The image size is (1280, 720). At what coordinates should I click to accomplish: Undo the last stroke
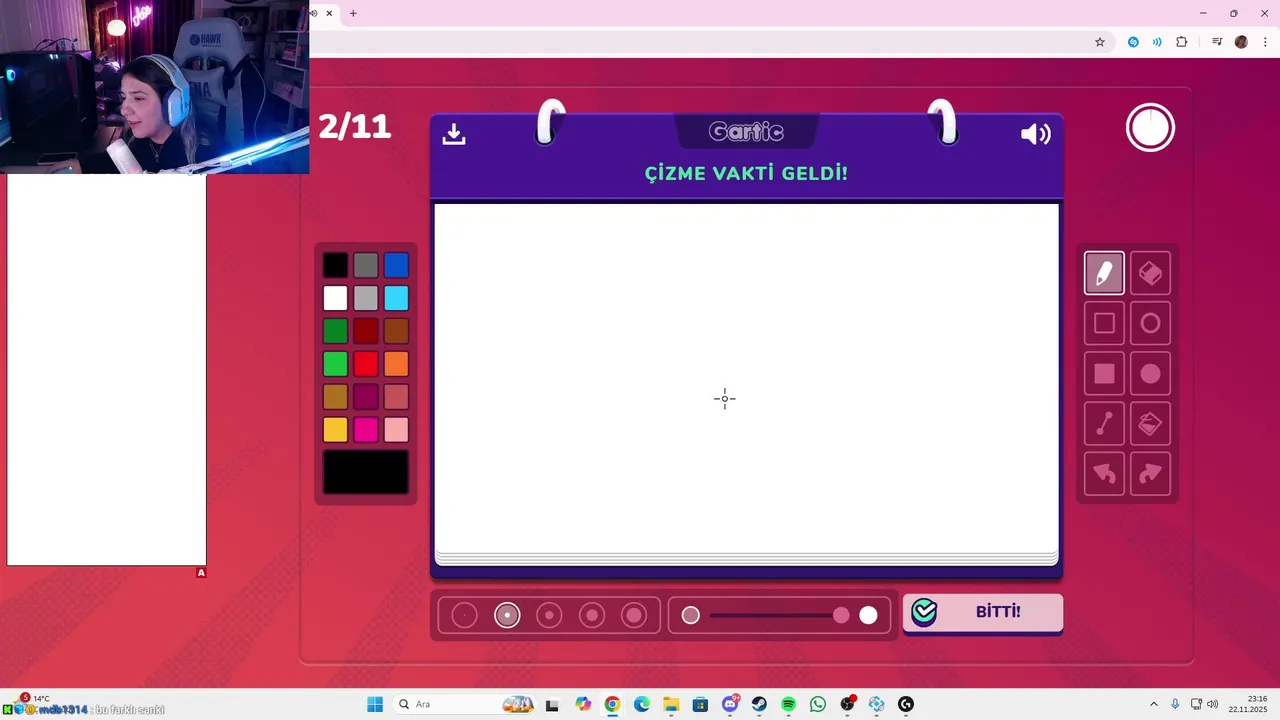pos(1104,474)
